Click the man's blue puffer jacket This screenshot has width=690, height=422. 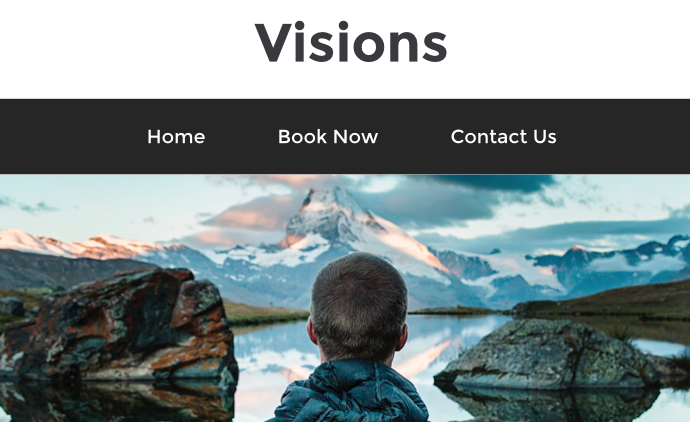click(x=352, y=394)
